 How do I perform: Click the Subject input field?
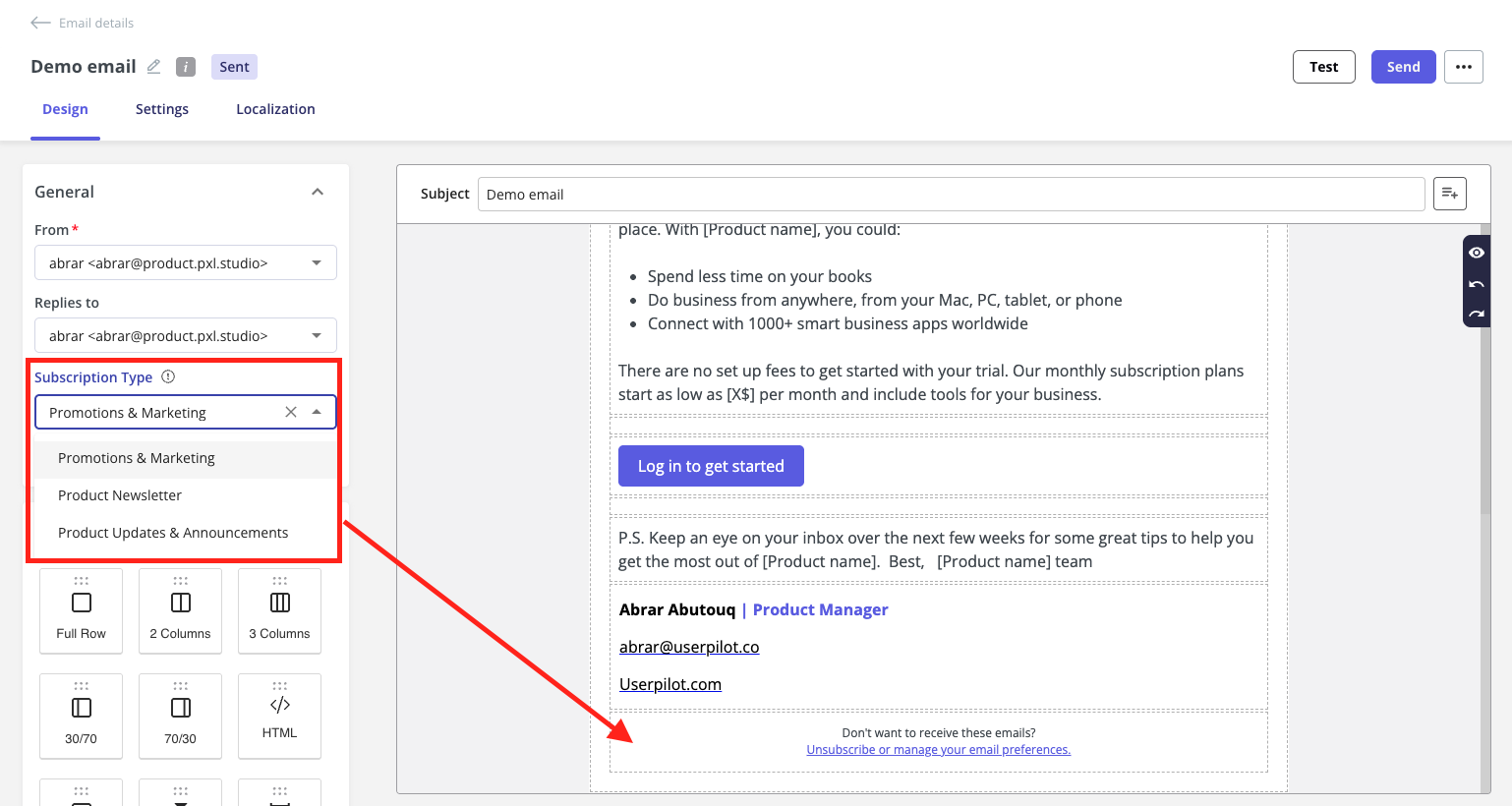[951, 194]
